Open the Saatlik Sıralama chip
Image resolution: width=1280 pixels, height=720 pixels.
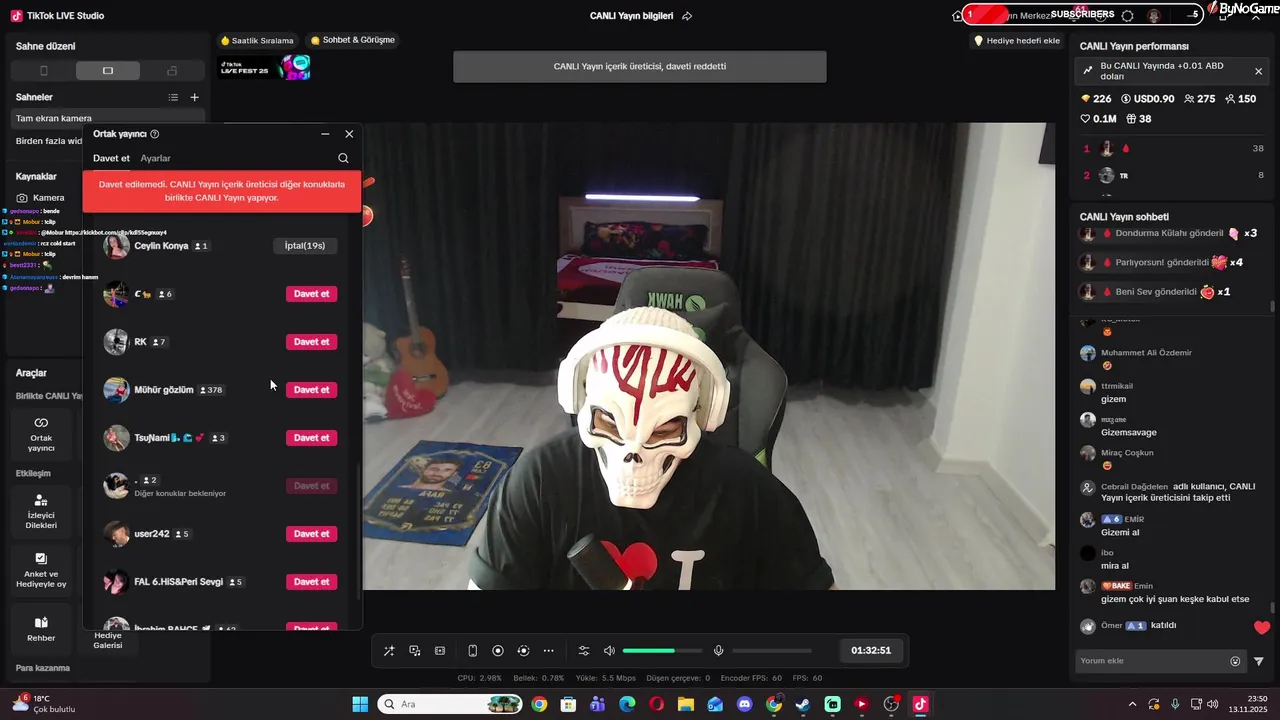[257, 41]
